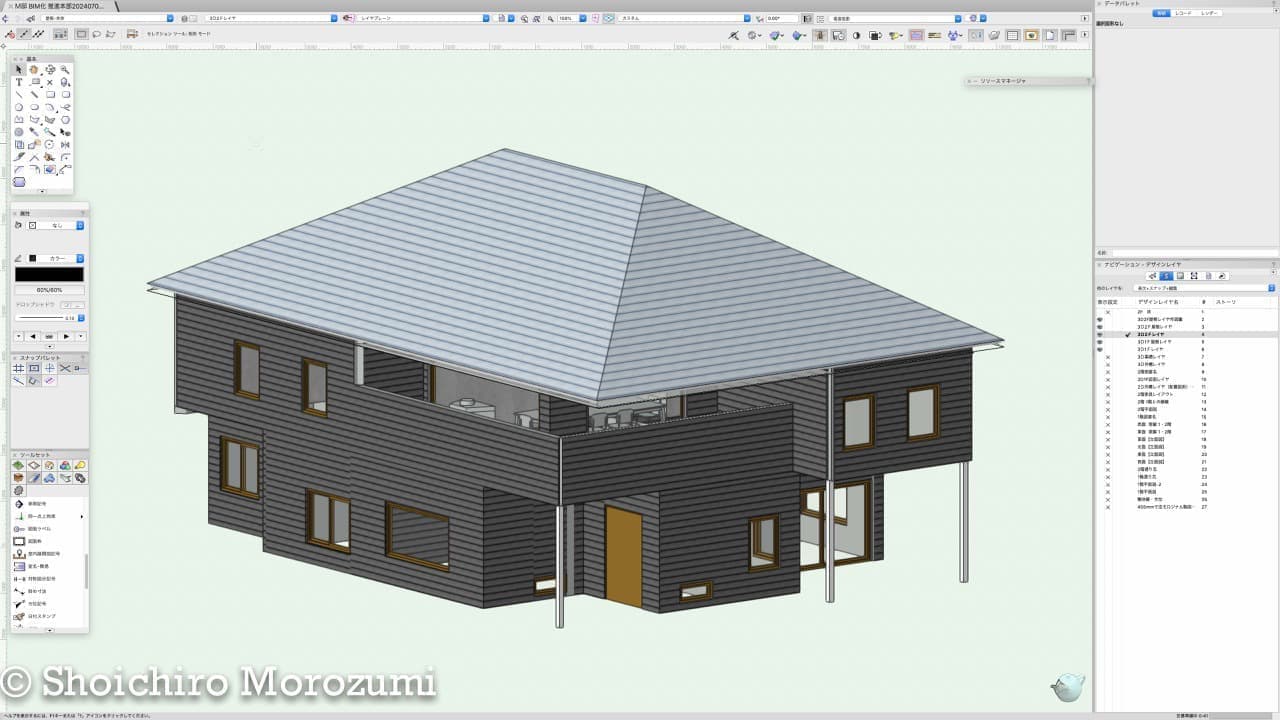This screenshot has width=1280, height=720.
Task: Toggle visibility eye for 3D1Fドレイヤ layer
Action: coord(1100,349)
